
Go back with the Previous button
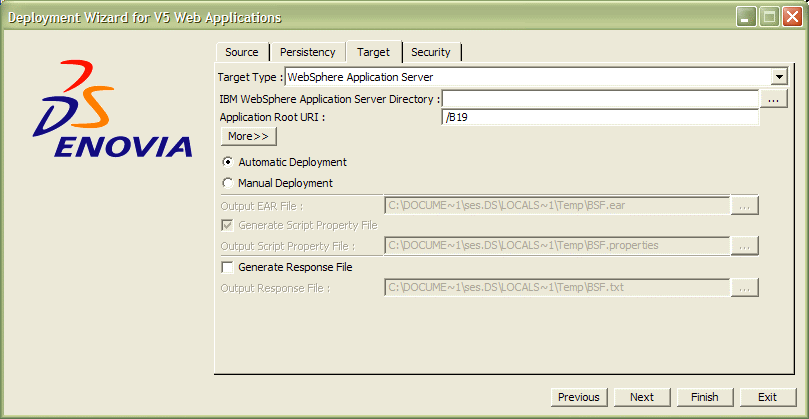[x=578, y=397]
